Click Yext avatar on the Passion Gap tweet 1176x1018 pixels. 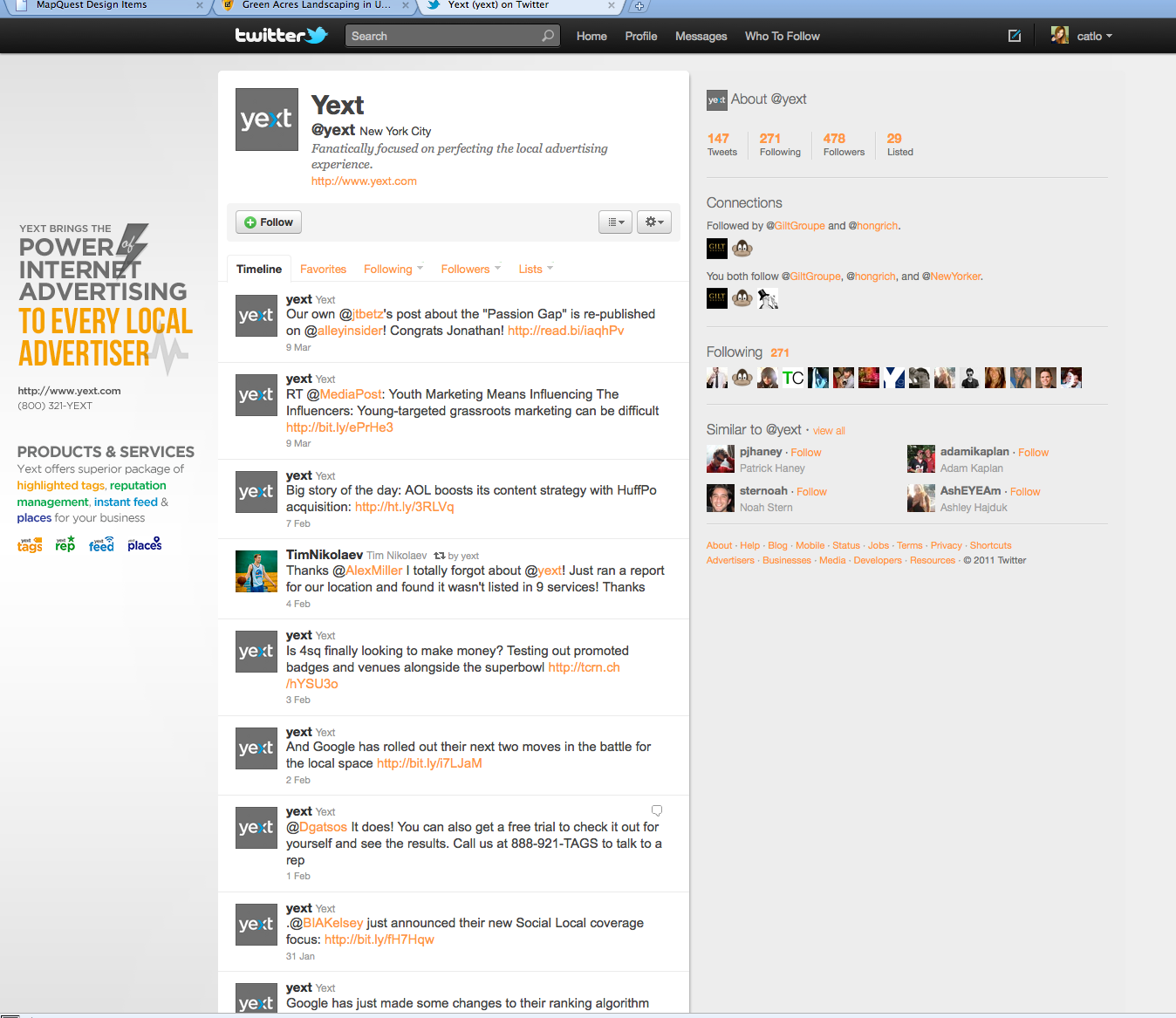pyautogui.click(x=256, y=316)
